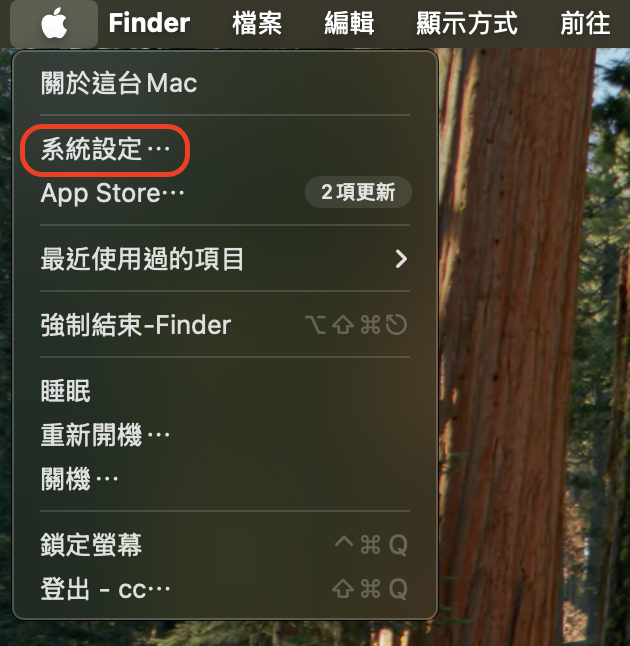Open the 顯示方式 menu
630x646 pixels.
(x=467, y=23)
